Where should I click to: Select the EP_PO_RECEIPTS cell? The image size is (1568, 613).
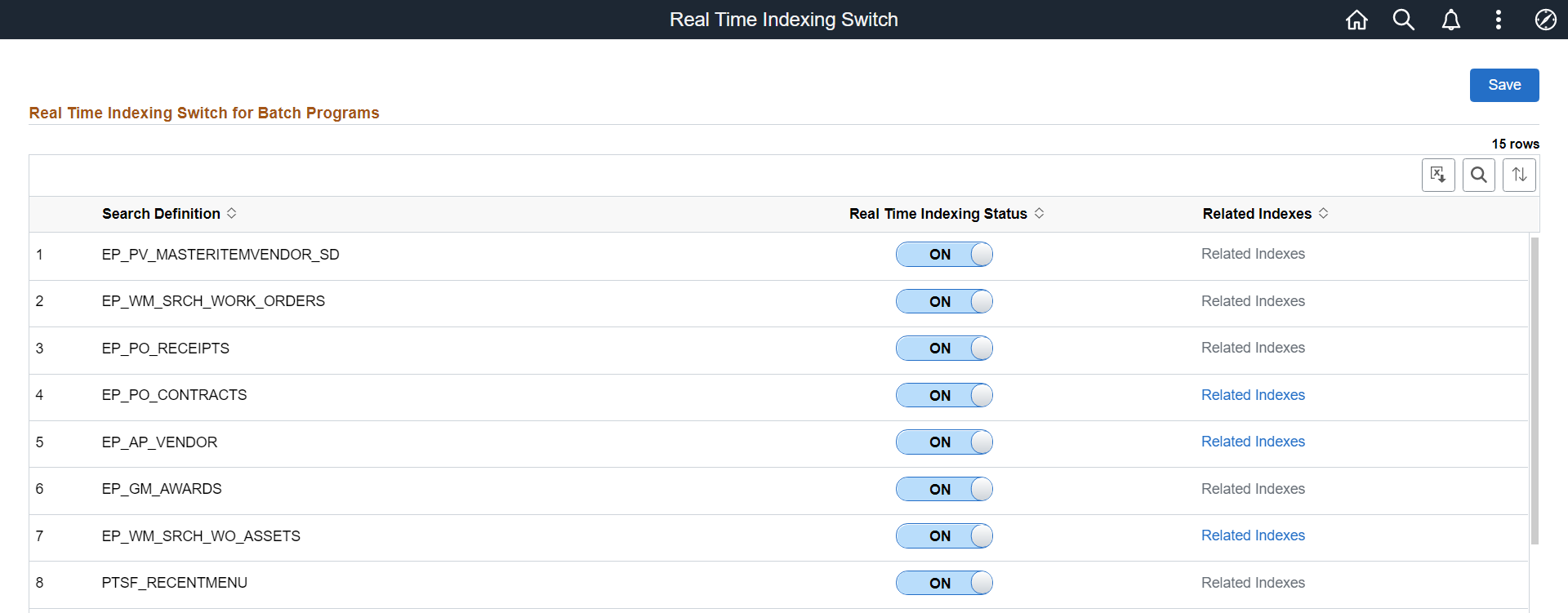(x=166, y=349)
